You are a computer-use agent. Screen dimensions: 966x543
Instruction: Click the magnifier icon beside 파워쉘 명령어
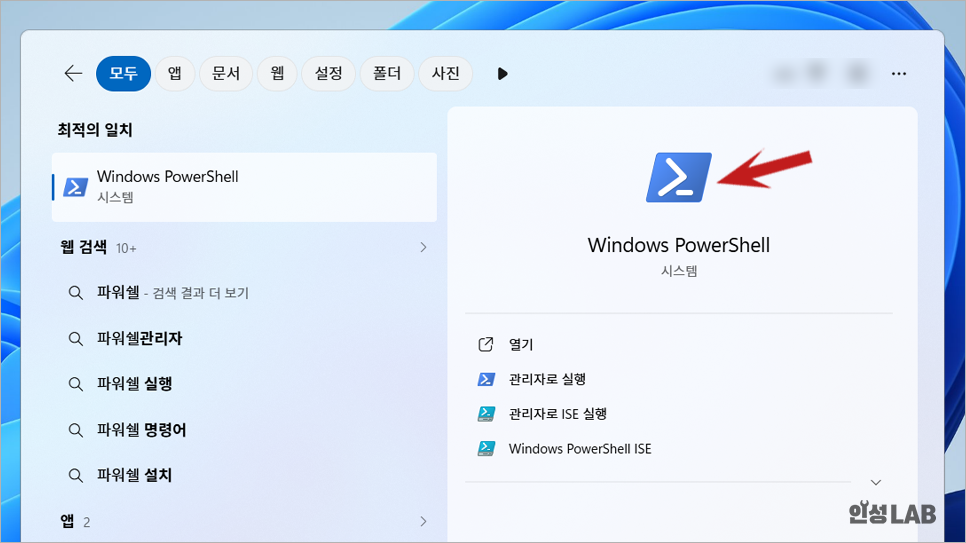[76, 430]
